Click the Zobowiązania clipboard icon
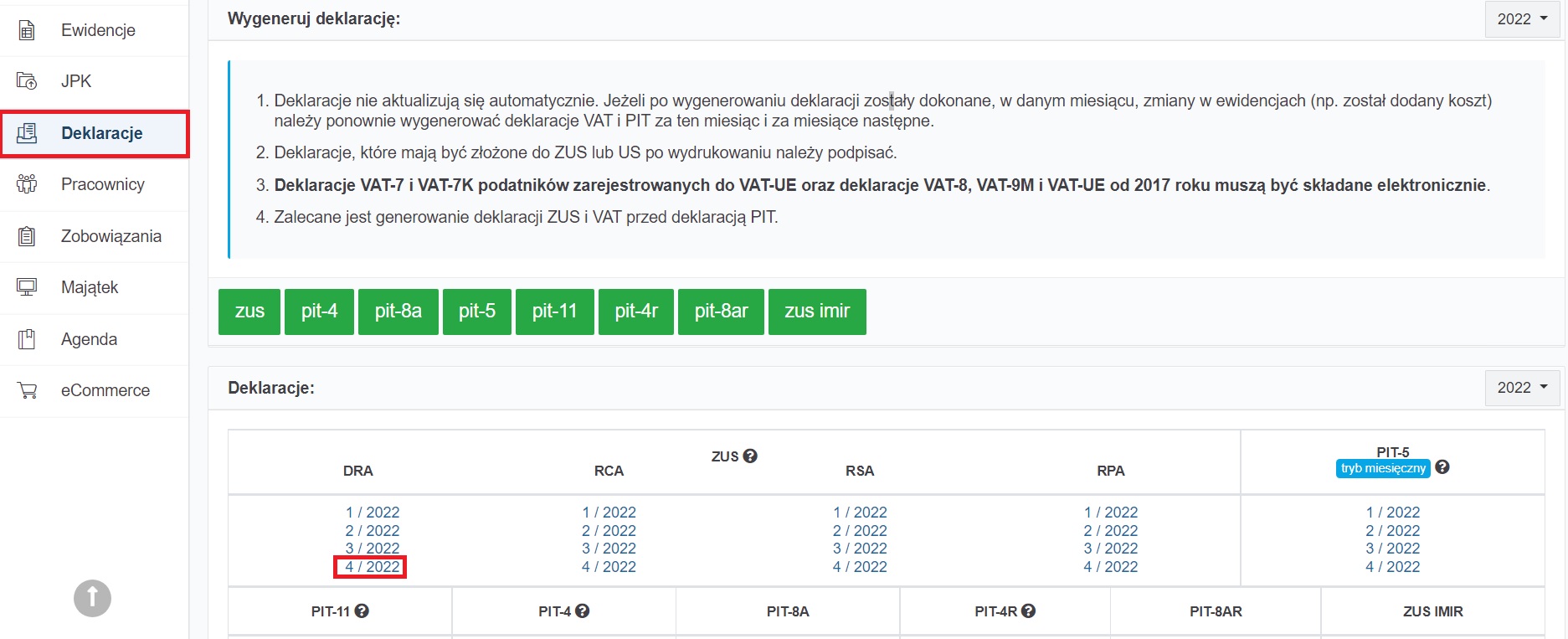 pyautogui.click(x=27, y=236)
